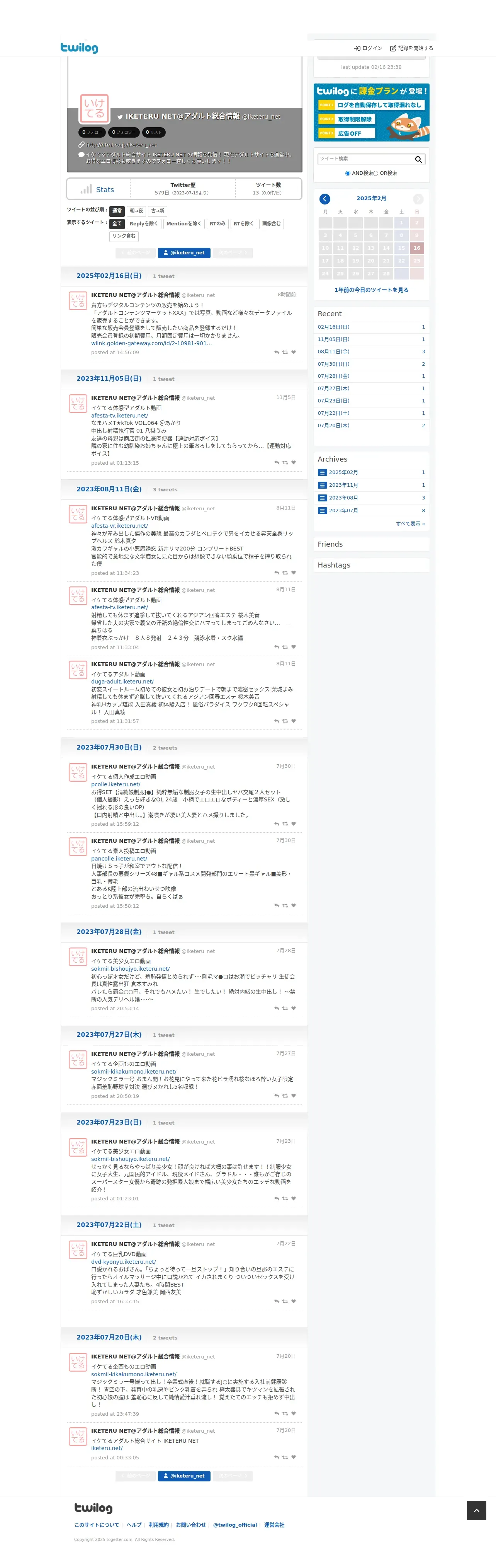This screenshot has height=1568, width=496.
Task: Select 通常 sort order
Action: pyautogui.click(x=117, y=211)
